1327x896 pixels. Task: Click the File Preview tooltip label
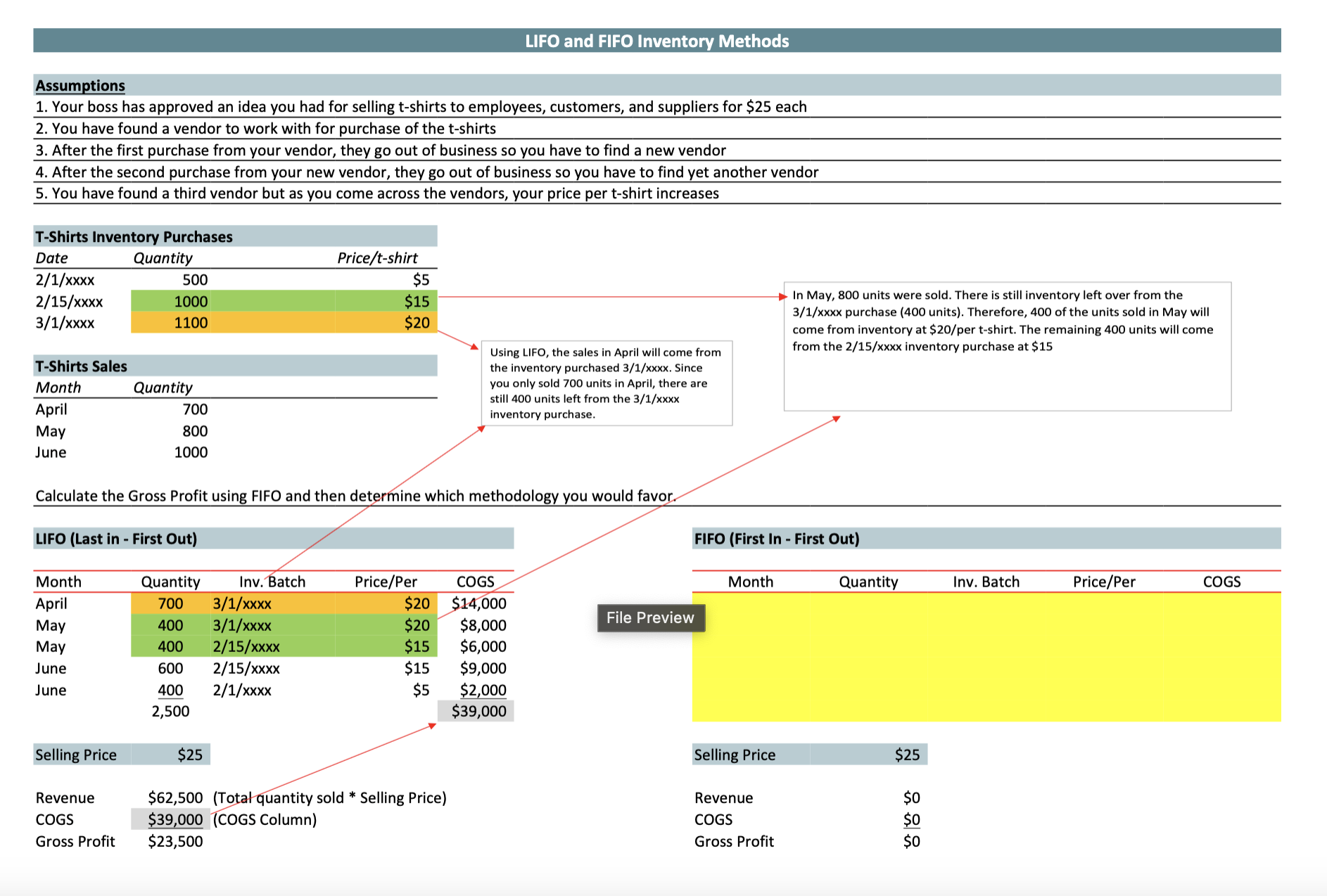650,617
